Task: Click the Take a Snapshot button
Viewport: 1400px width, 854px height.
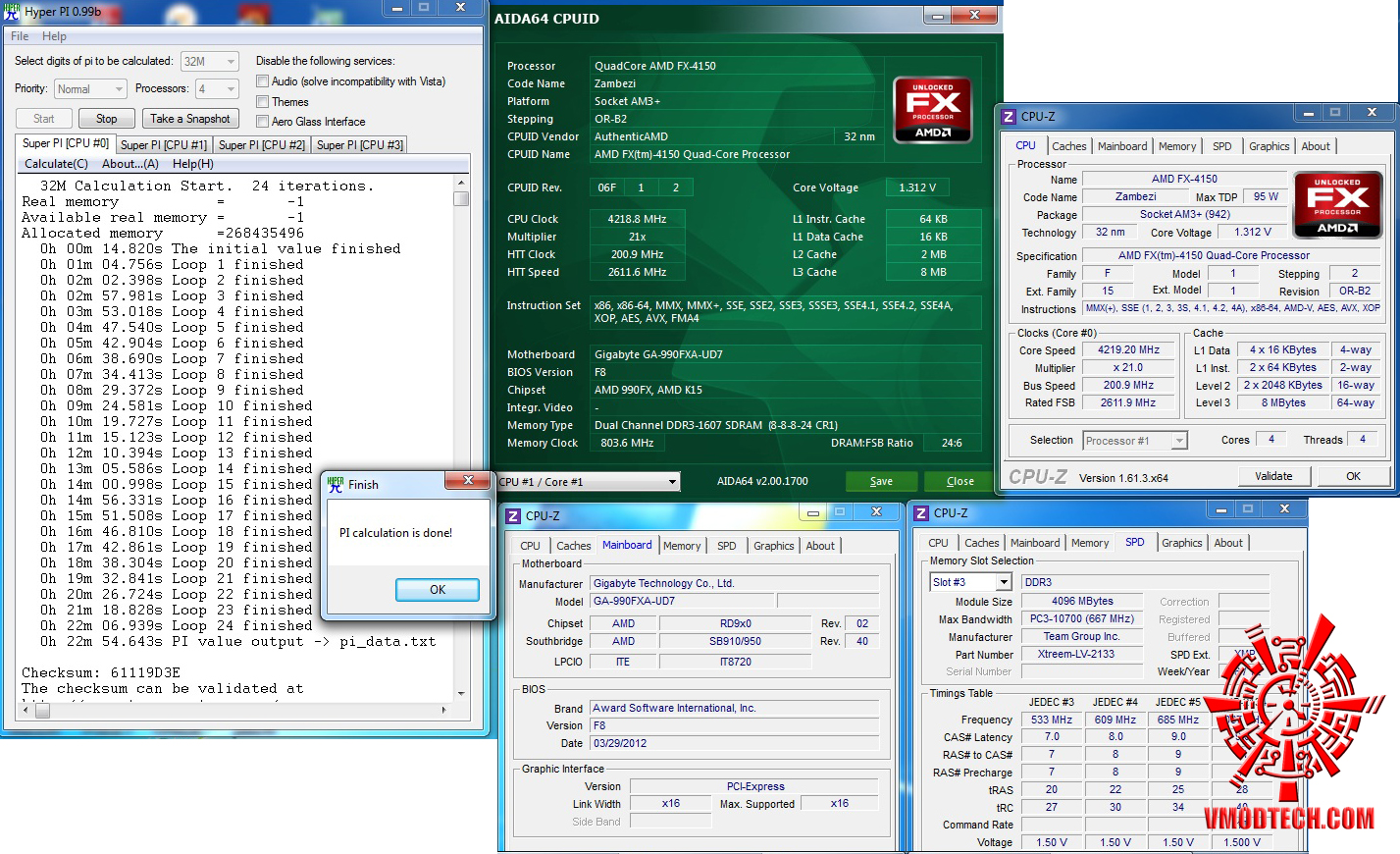Action: pos(190,119)
